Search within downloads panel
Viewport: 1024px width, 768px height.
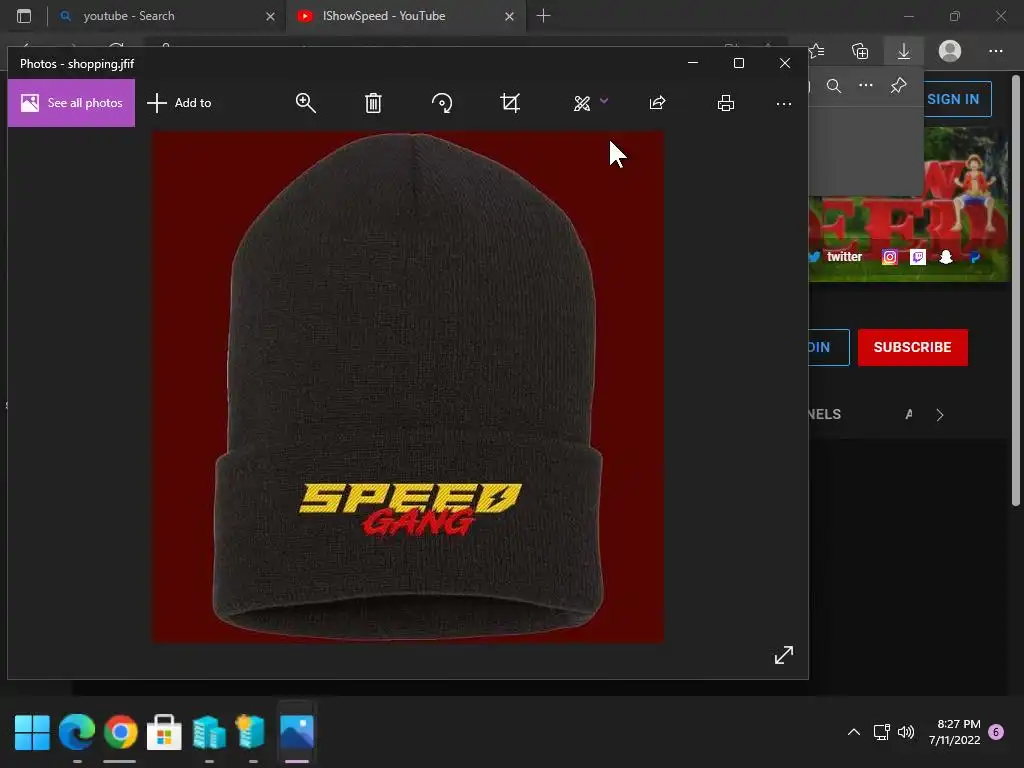834,86
